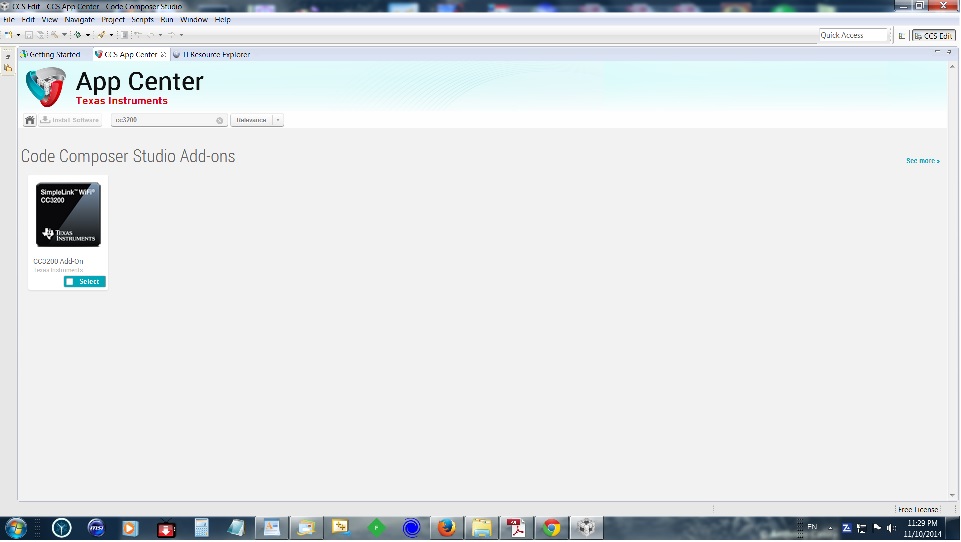961x542 pixels.
Task: Select the CCS Edit perspective button
Action: (933, 36)
